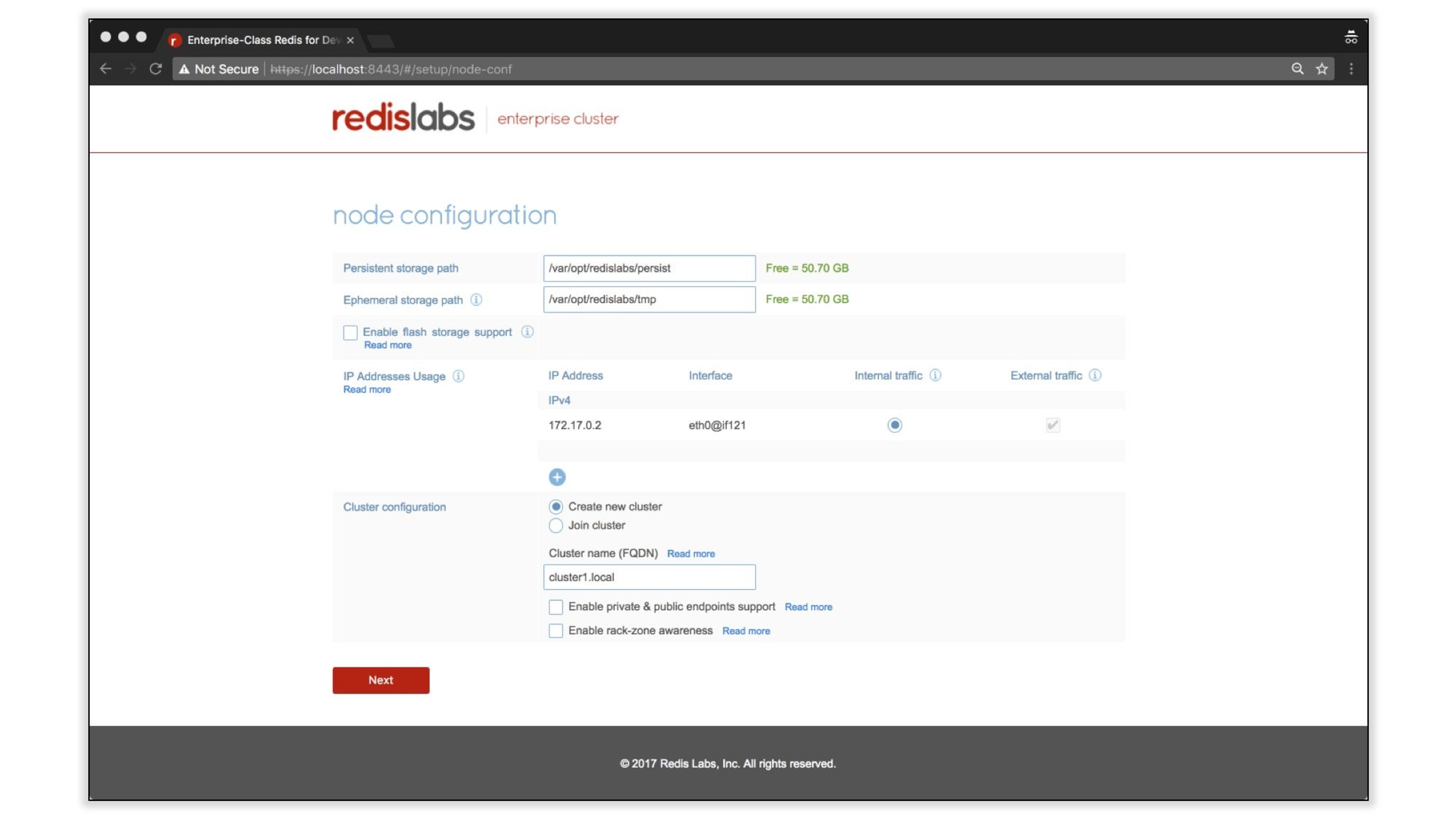Click info icon next to IP Addresses Usage
This screenshot has height=819, width=1456.
tap(458, 376)
